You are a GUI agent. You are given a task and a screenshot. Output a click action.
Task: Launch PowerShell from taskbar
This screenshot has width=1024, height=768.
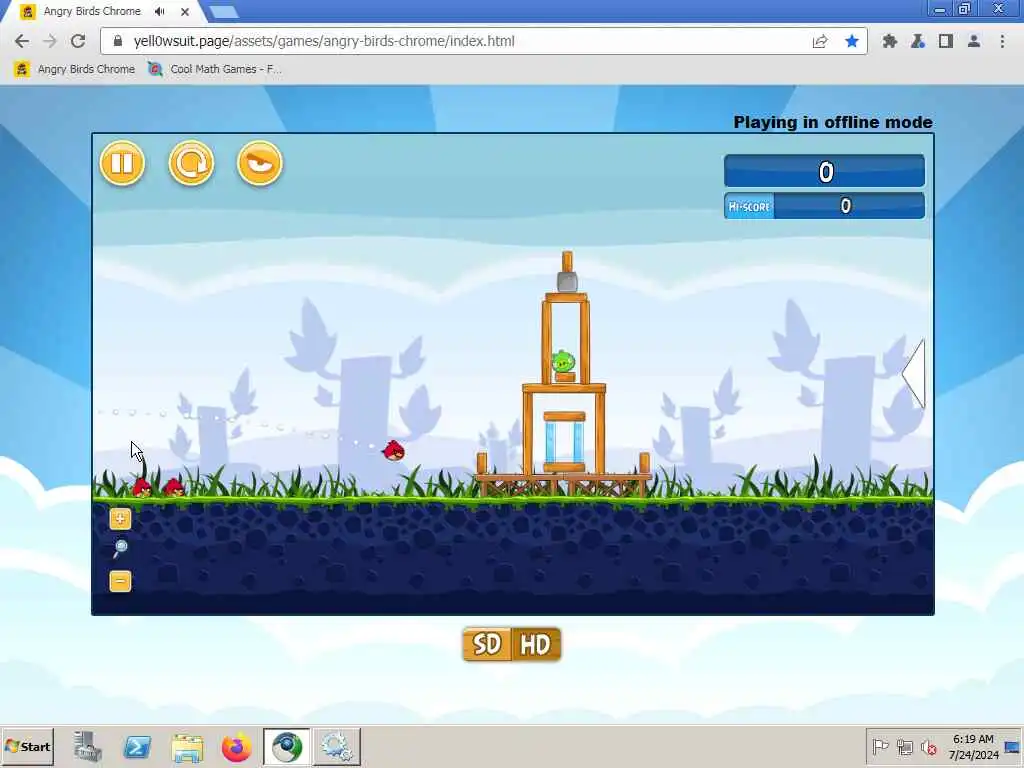tap(137, 746)
